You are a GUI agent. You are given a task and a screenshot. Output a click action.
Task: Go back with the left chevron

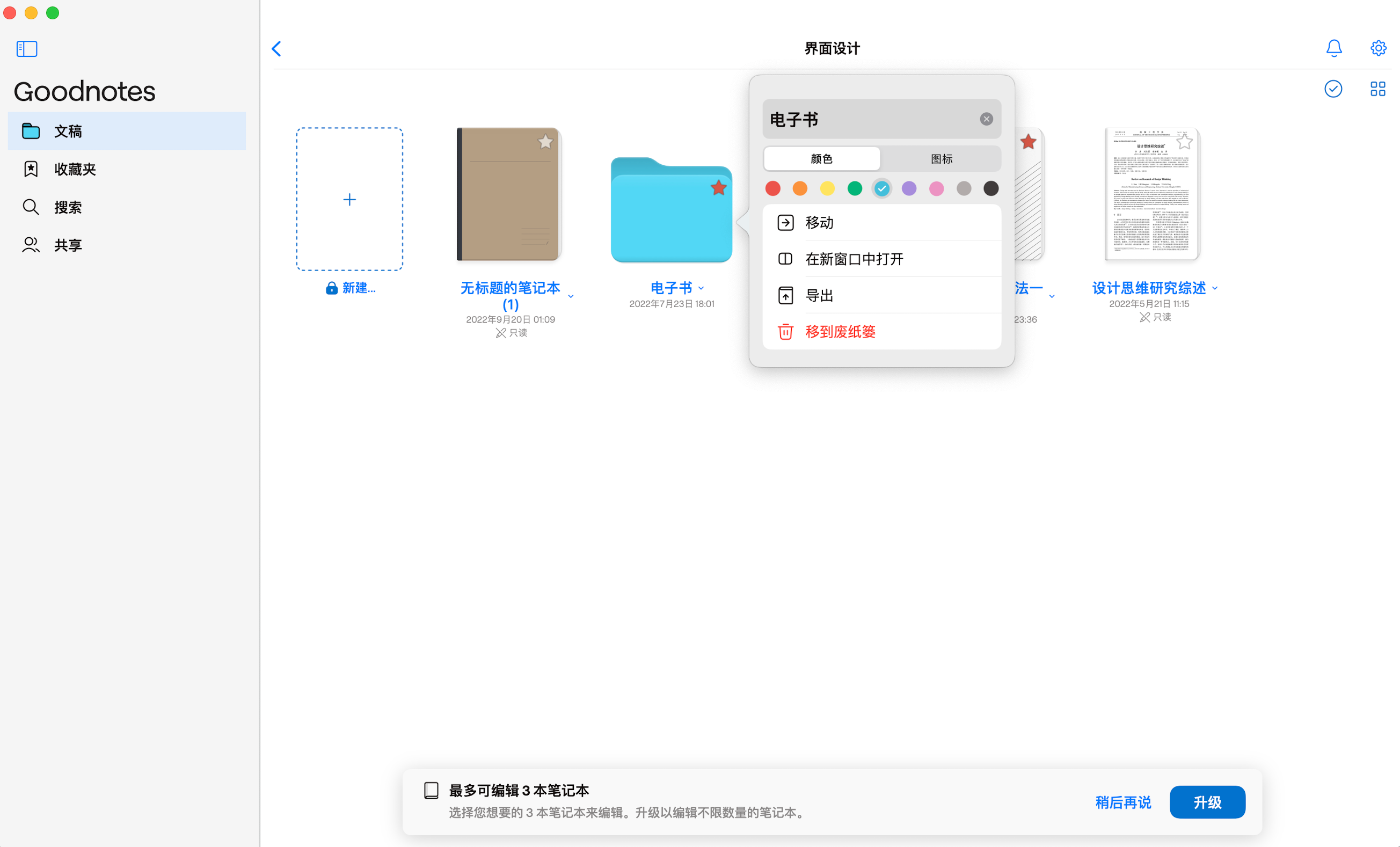coord(276,49)
